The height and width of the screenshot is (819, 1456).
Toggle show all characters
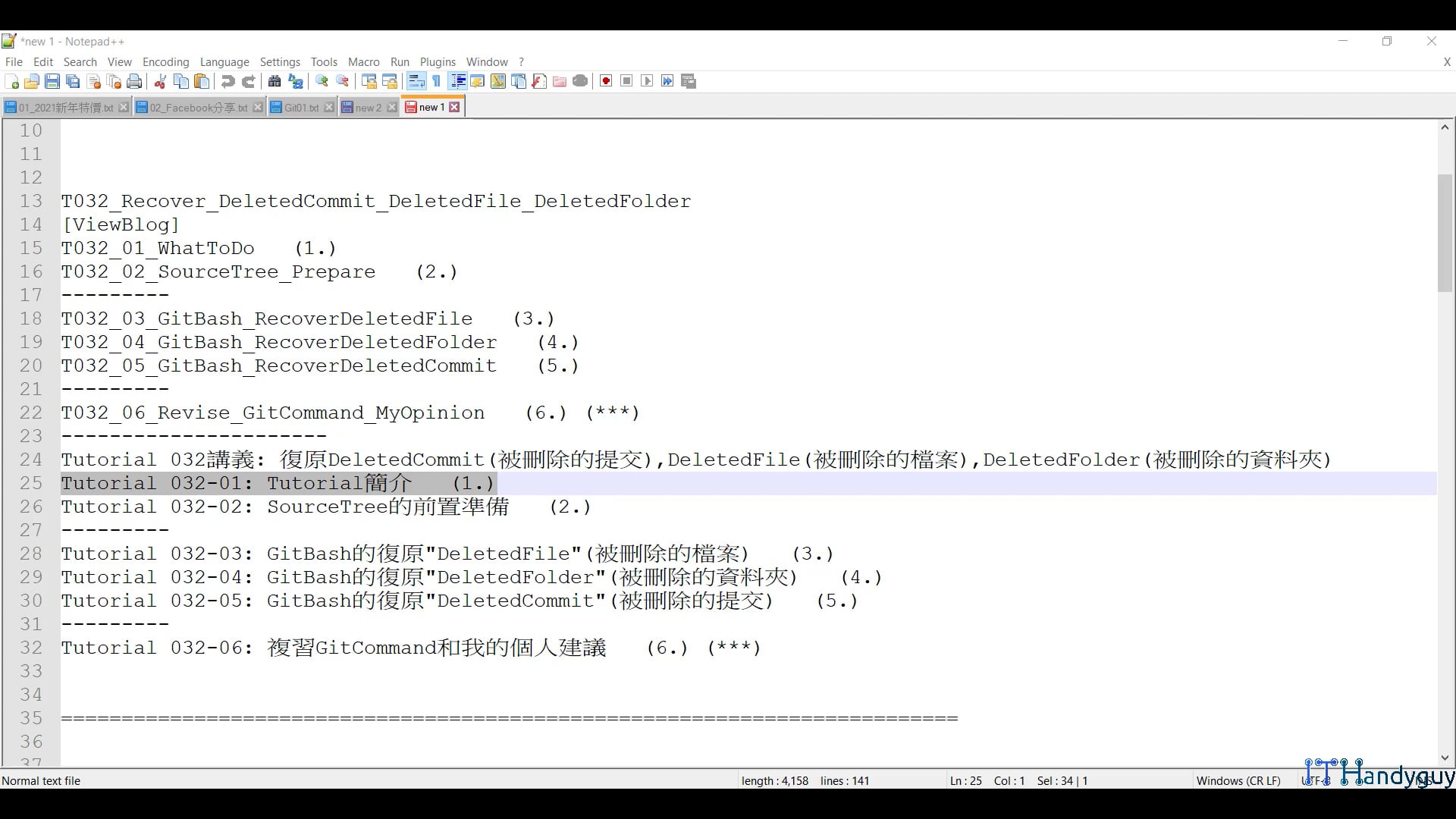[436, 81]
